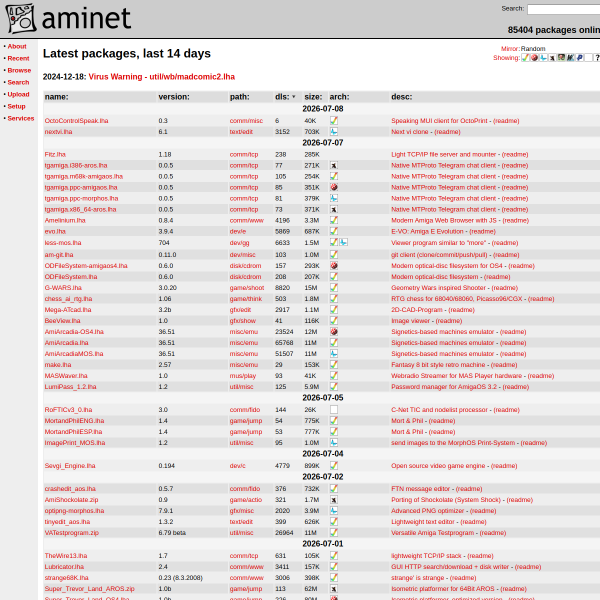This screenshot has height=600, width=600.
Task: Toggle the blue butterfly MorphOS filter in Showing
Action: tap(543, 58)
